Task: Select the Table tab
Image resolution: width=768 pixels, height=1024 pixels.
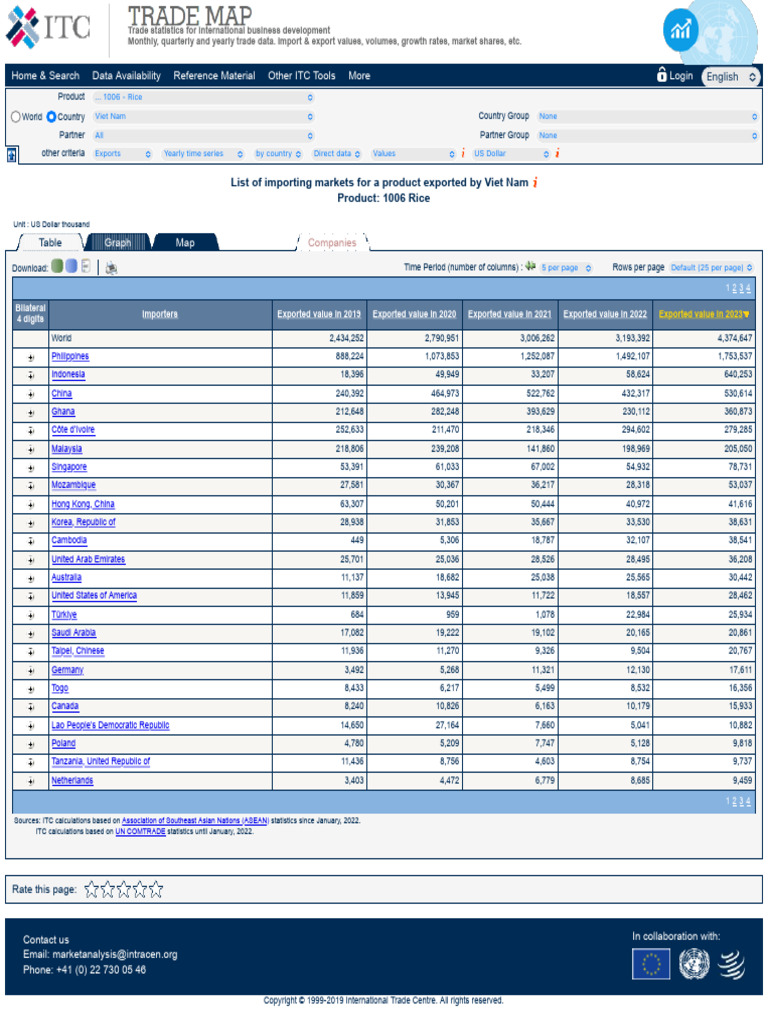Action: (50, 242)
